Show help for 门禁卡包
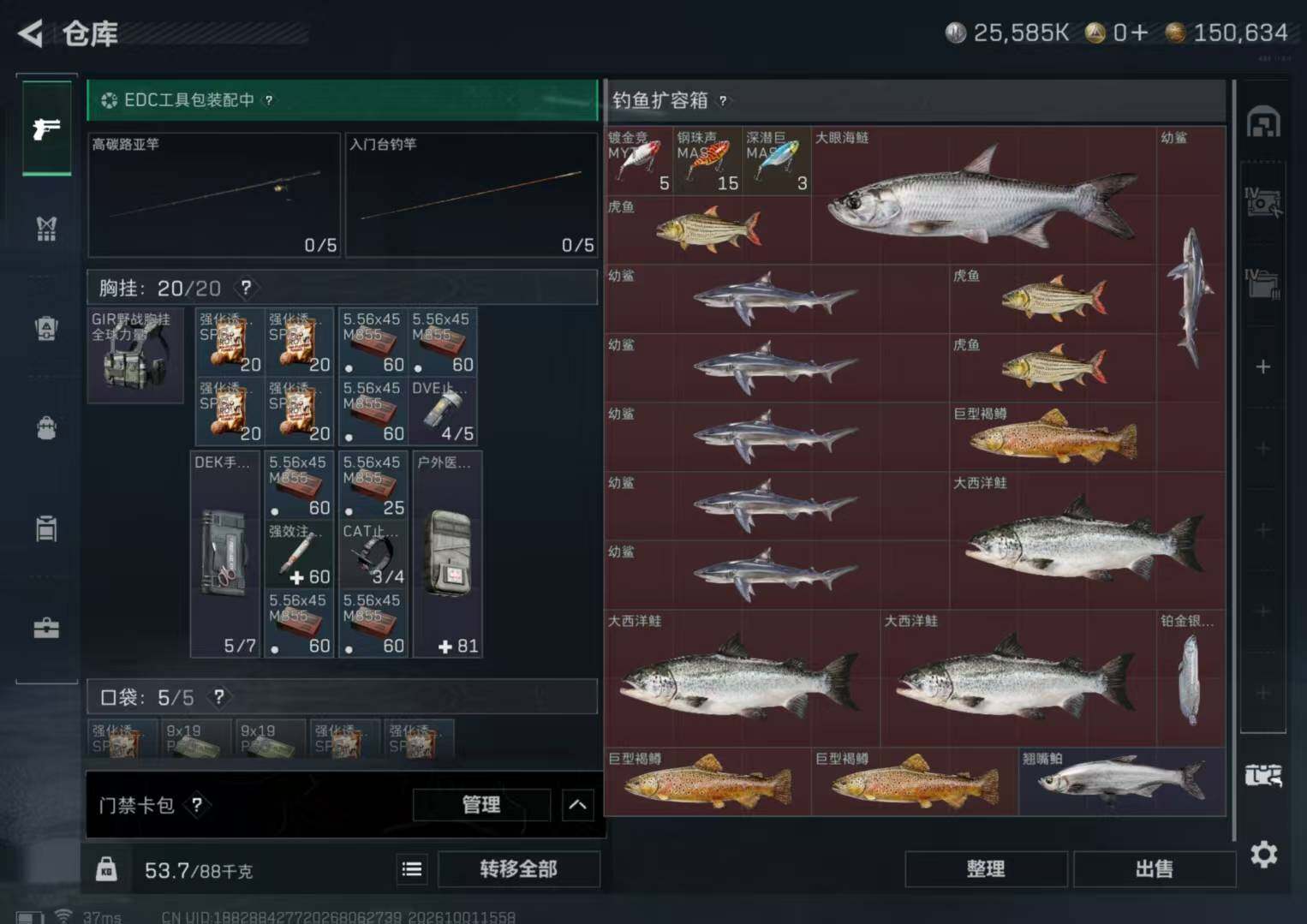1307x924 pixels. 197,805
